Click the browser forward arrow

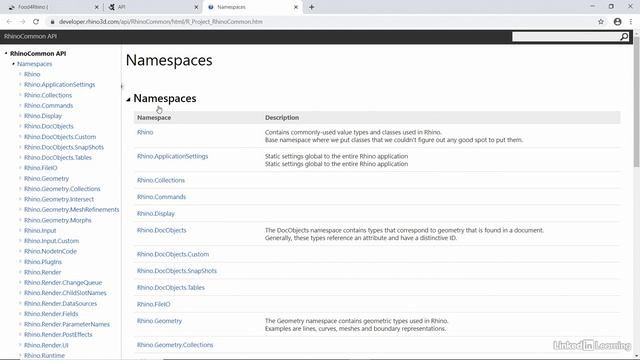(x=22, y=22)
